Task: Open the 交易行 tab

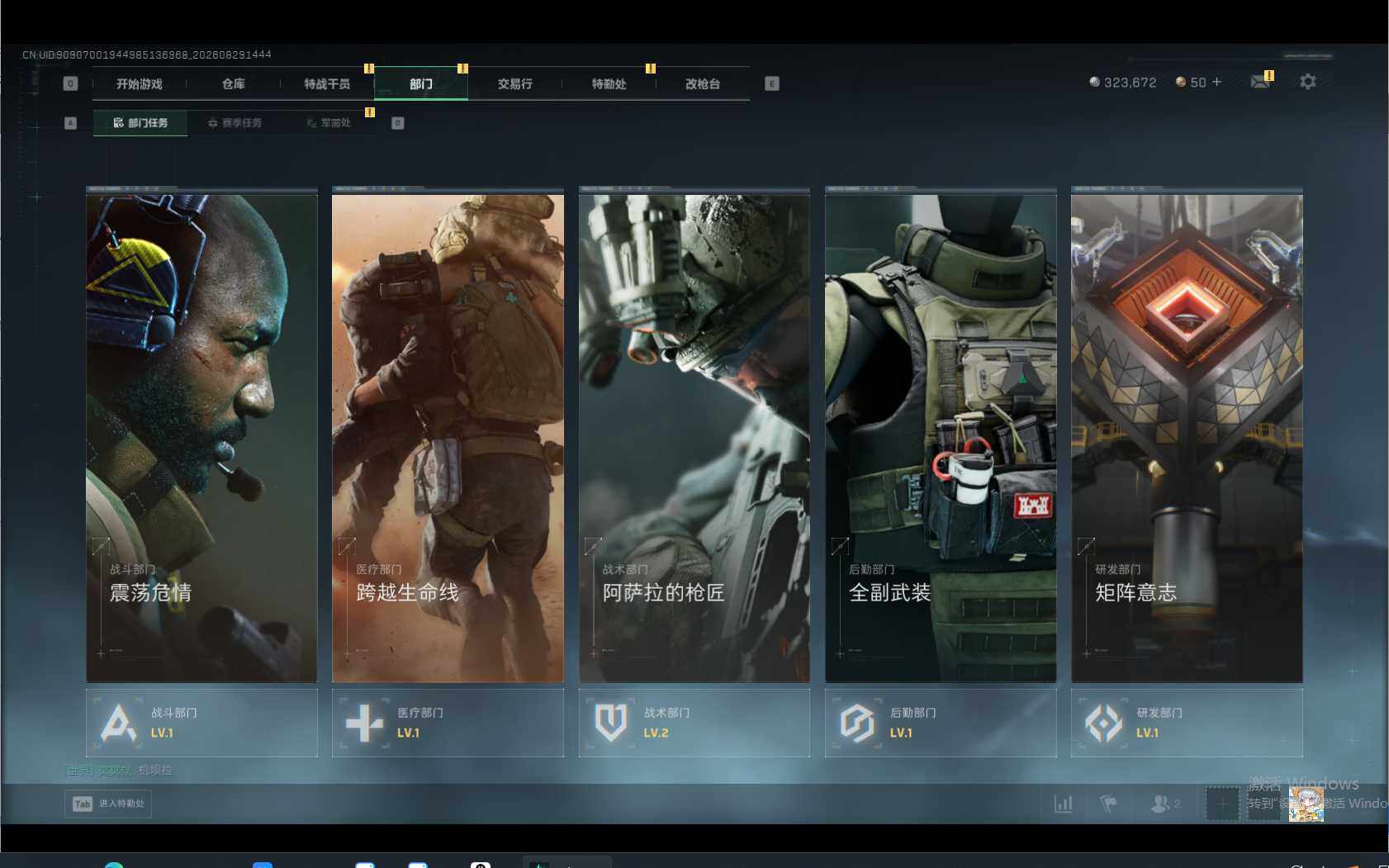Action: point(514,83)
